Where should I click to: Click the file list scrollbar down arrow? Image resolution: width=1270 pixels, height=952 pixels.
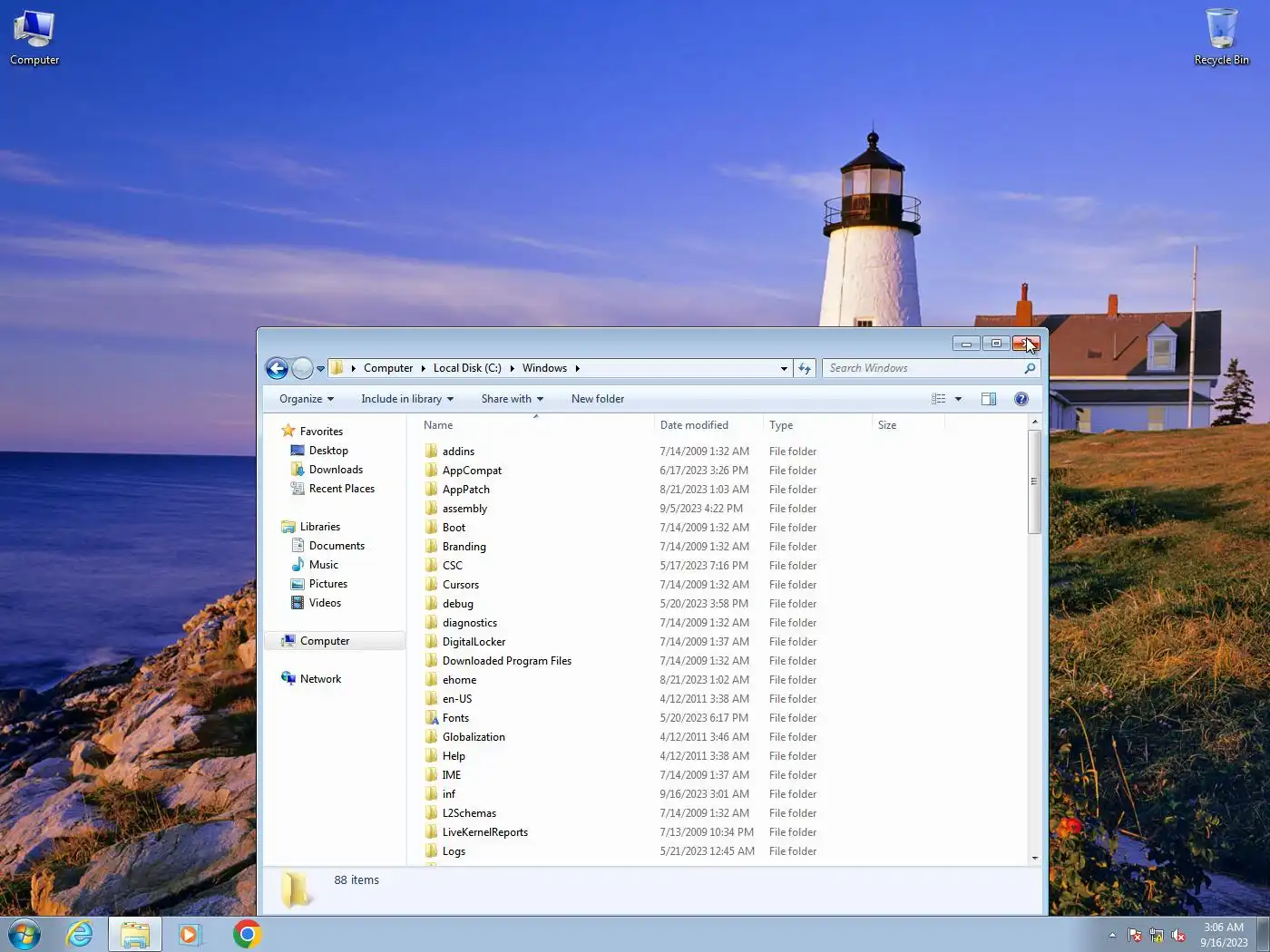click(1034, 858)
